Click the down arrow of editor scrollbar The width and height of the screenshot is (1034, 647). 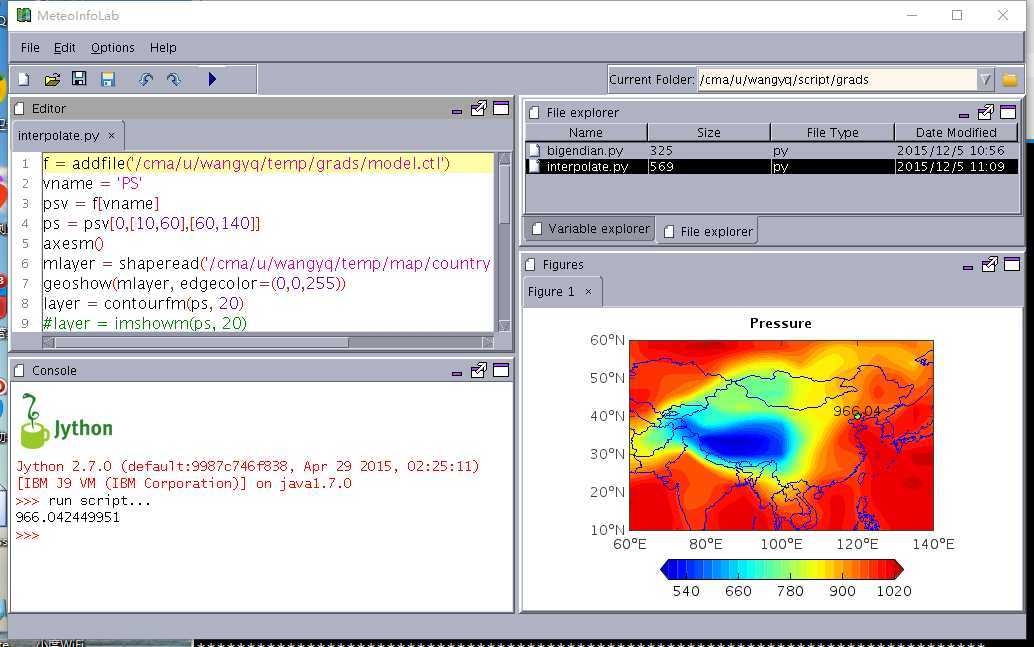(x=504, y=326)
